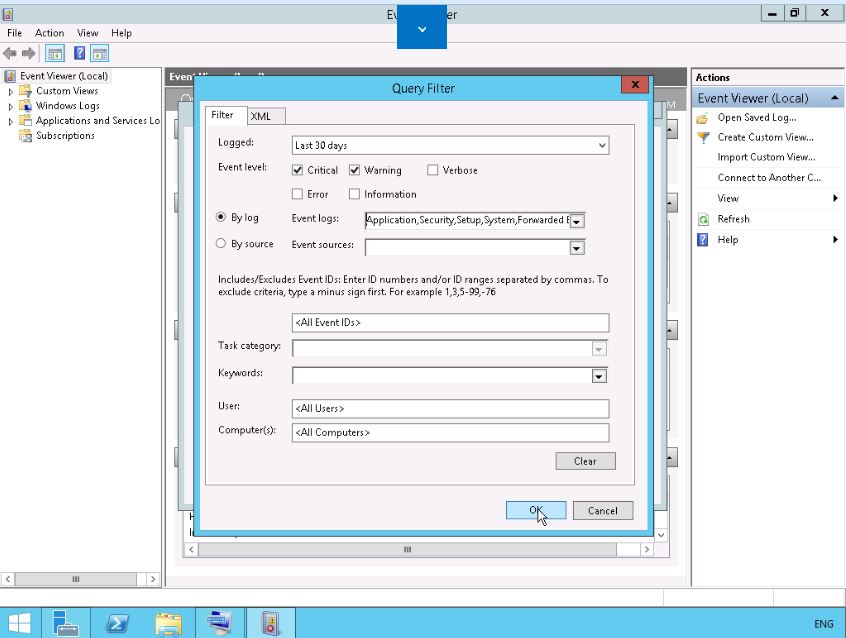Open File Explorer from the taskbar
846x638 pixels.
click(x=168, y=623)
